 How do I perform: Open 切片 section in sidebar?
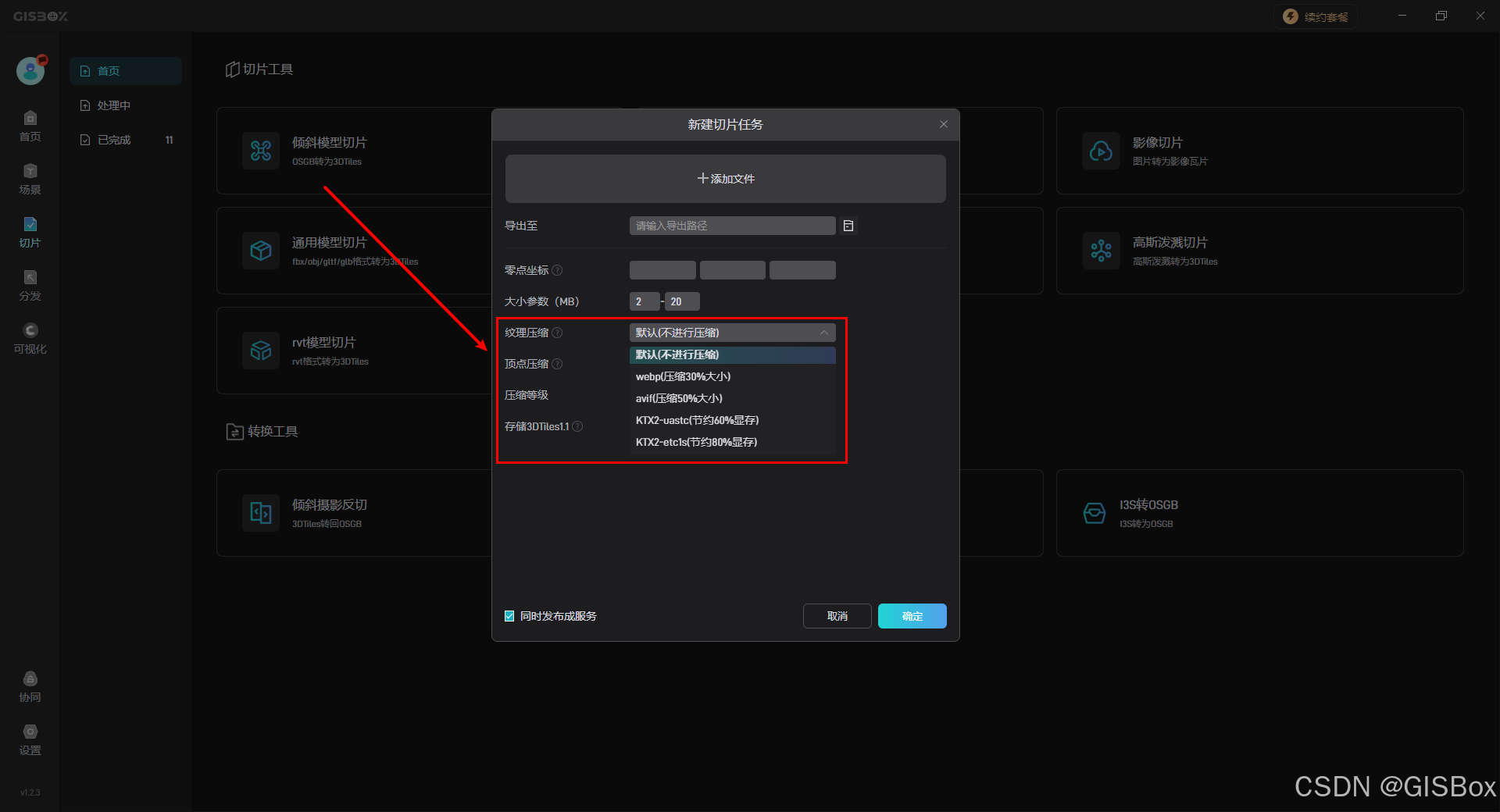[x=30, y=233]
